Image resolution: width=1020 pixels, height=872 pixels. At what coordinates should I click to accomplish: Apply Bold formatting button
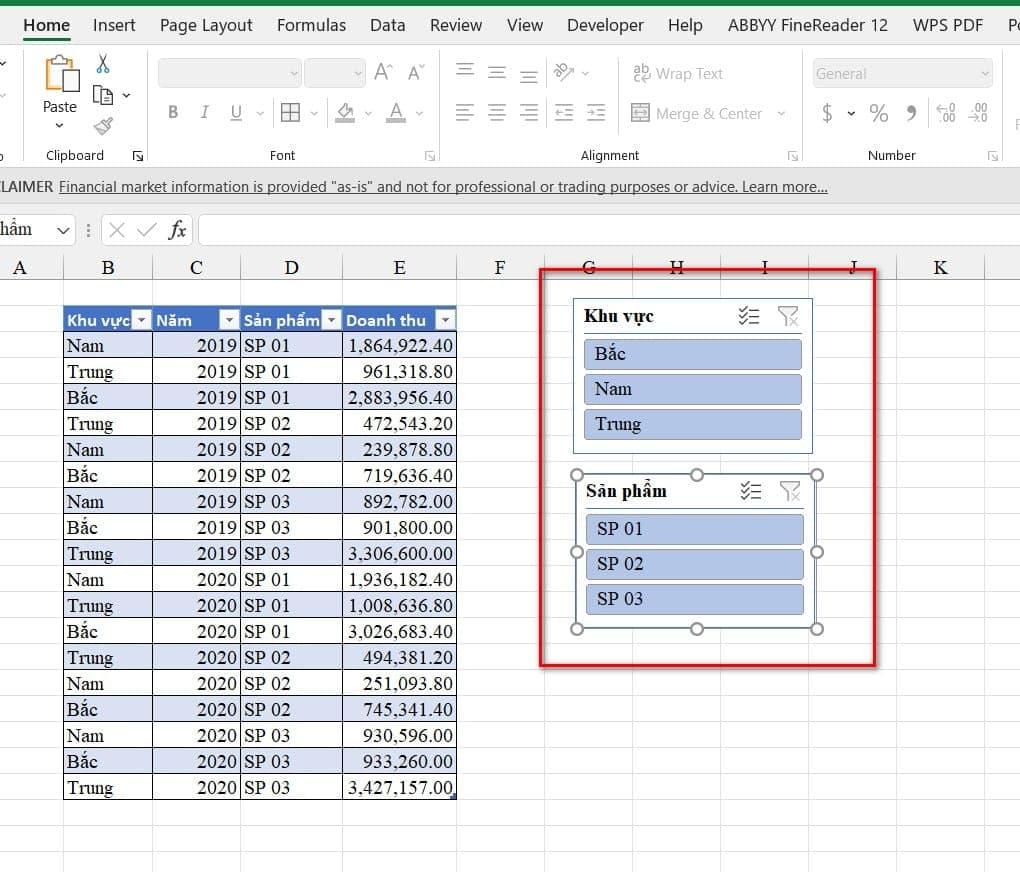[x=173, y=113]
